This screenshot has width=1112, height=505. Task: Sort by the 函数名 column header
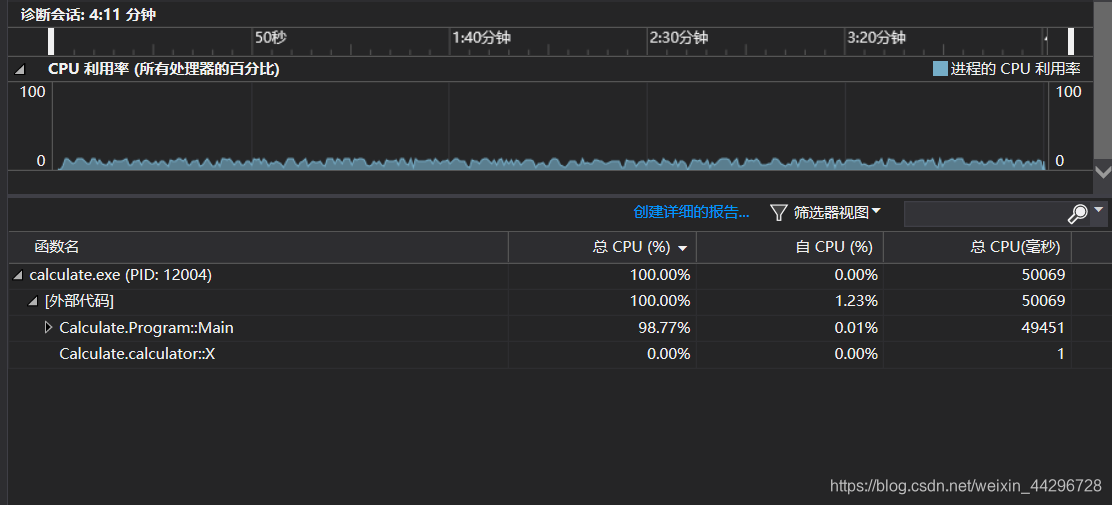pos(258,247)
